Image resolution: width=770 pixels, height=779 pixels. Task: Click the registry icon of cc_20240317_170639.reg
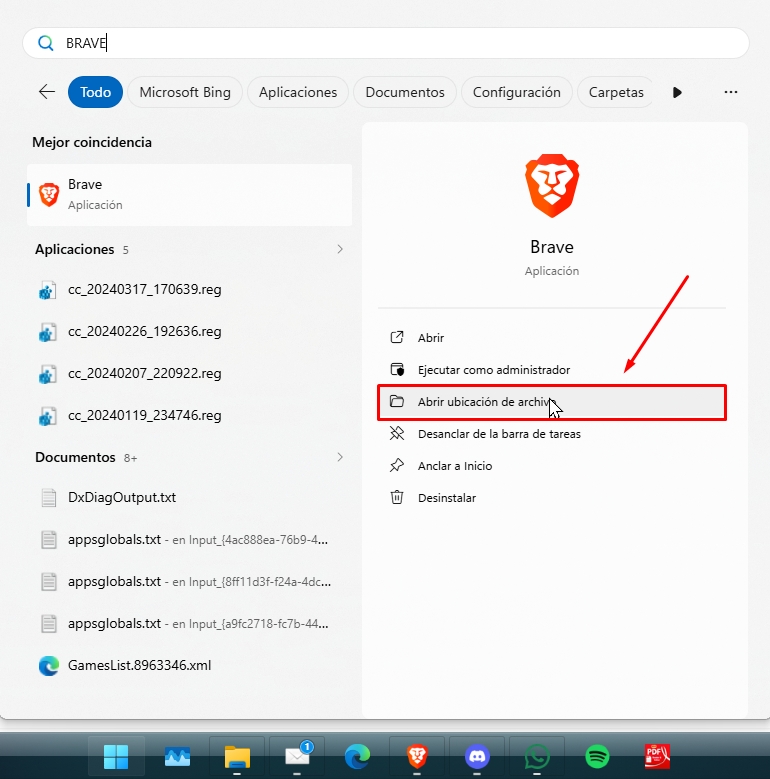48,290
